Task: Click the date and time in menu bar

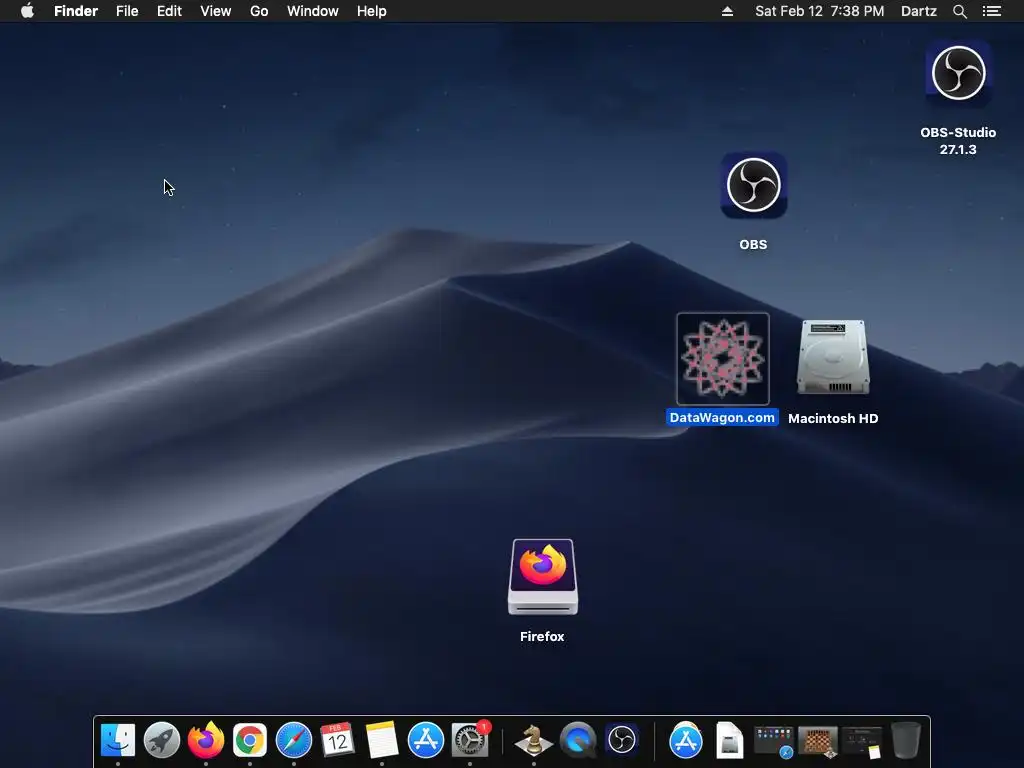Action: click(x=820, y=11)
